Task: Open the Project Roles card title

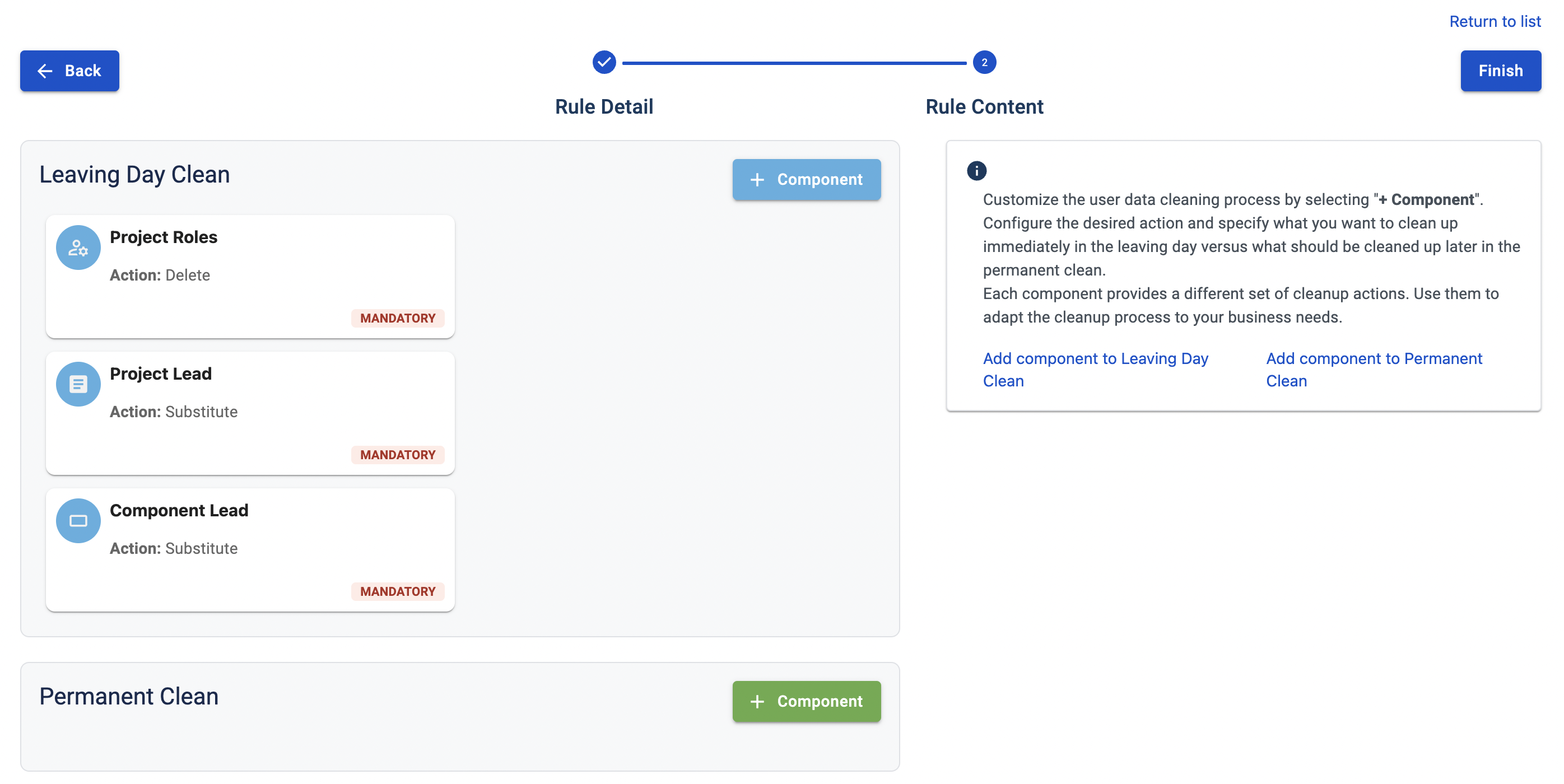Action: pos(164,237)
